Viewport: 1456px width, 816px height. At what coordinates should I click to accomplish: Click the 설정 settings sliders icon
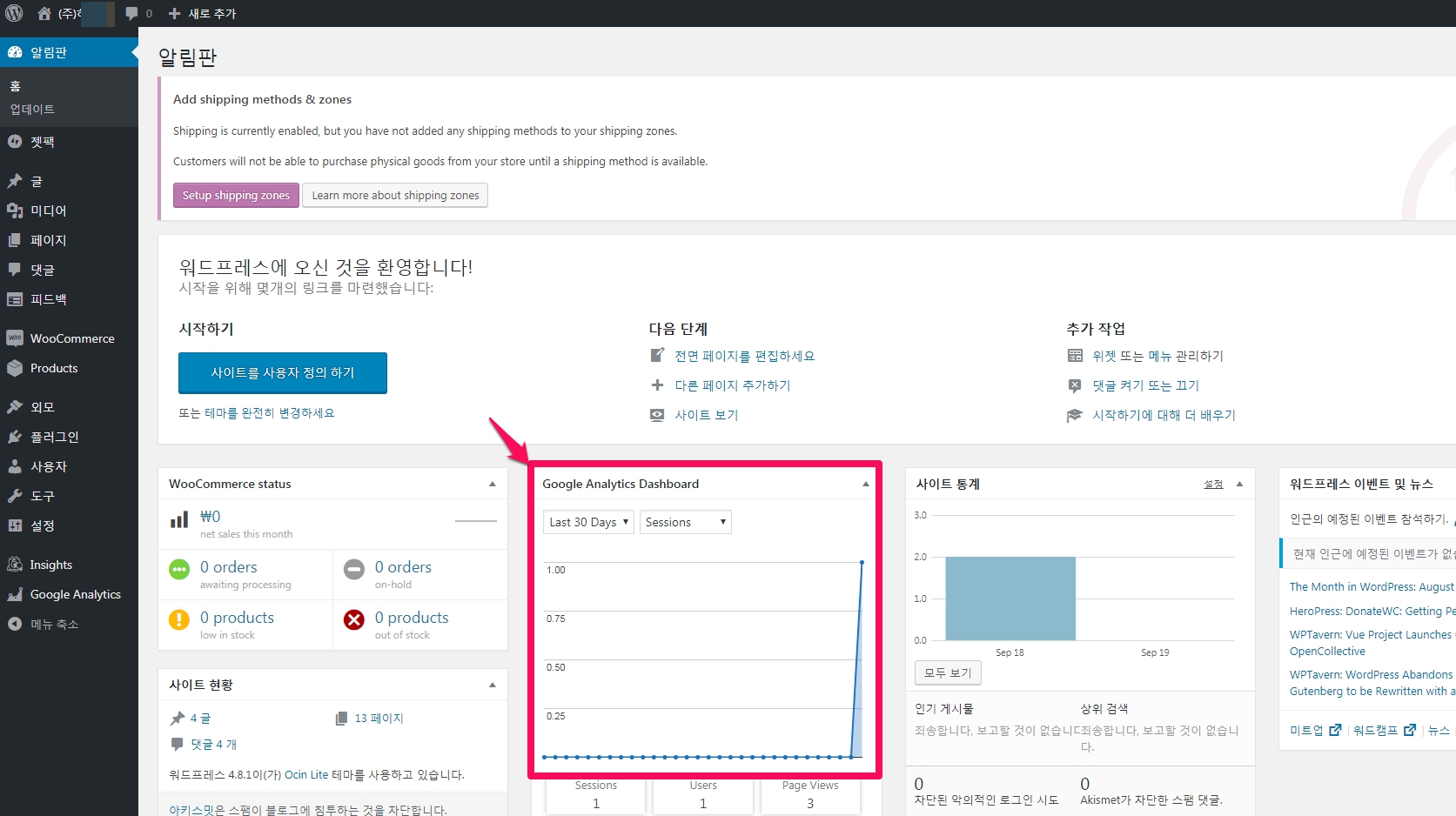coord(15,525)
